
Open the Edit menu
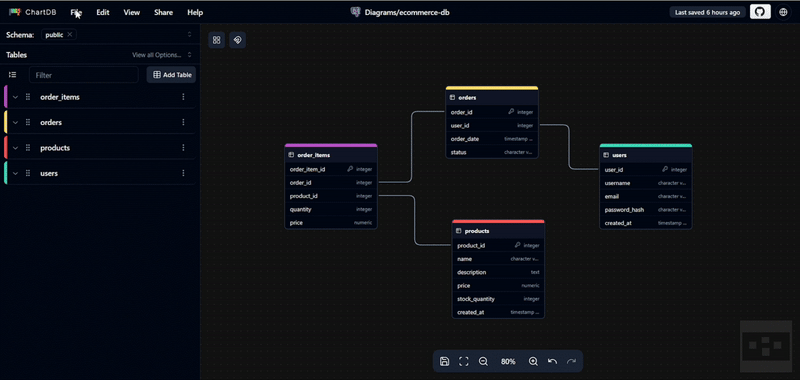pos(103,12)
